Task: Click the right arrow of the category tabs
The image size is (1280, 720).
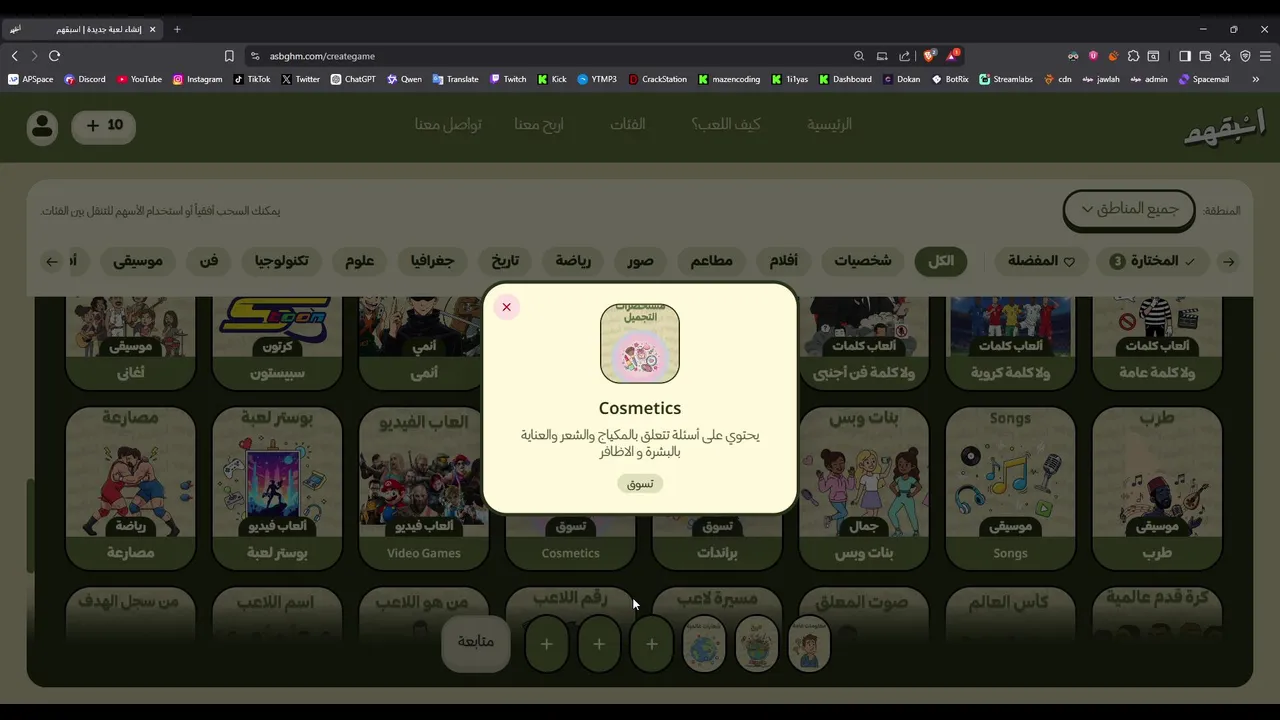Action: tap(1228, 262)
